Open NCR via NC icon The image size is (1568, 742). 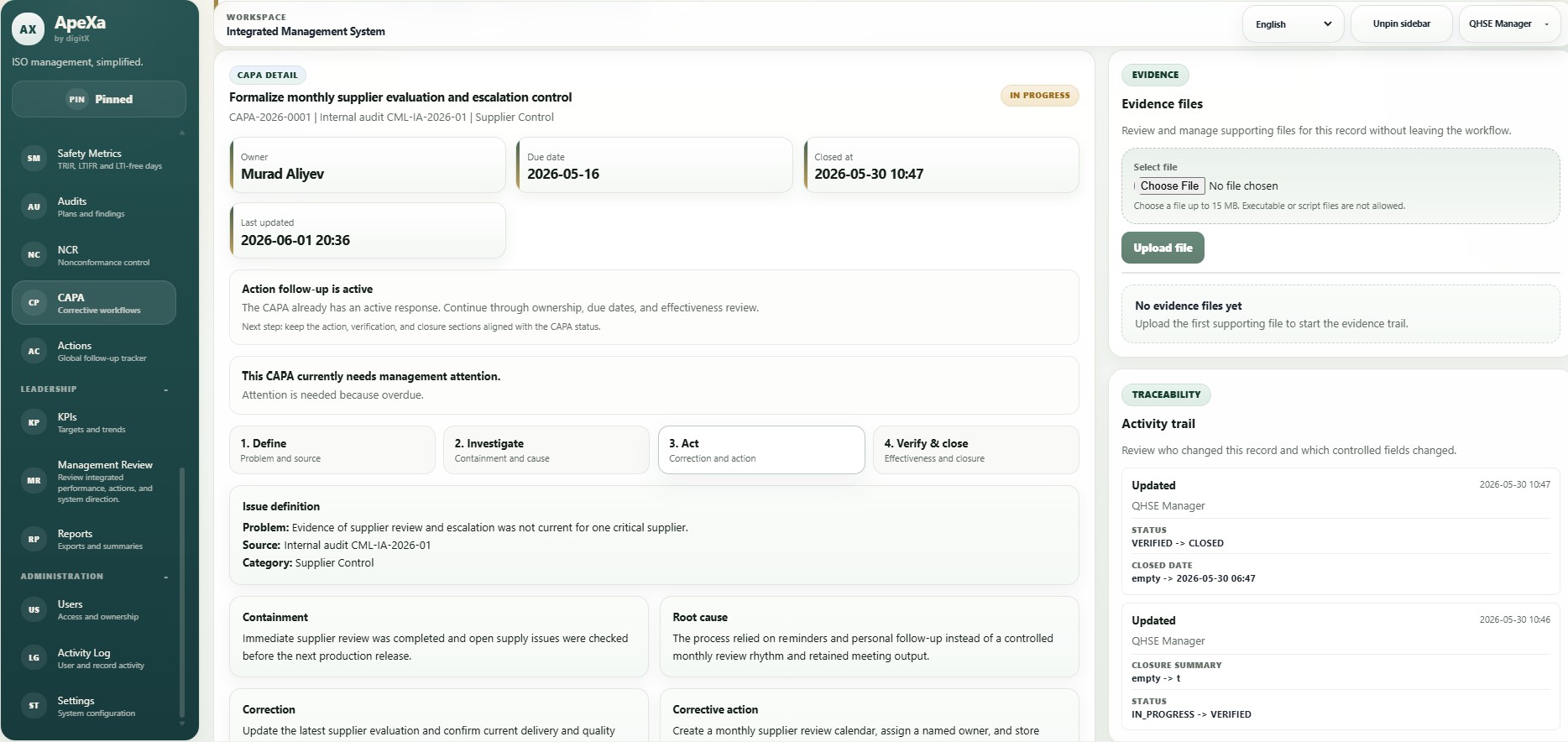click(34, 255)
